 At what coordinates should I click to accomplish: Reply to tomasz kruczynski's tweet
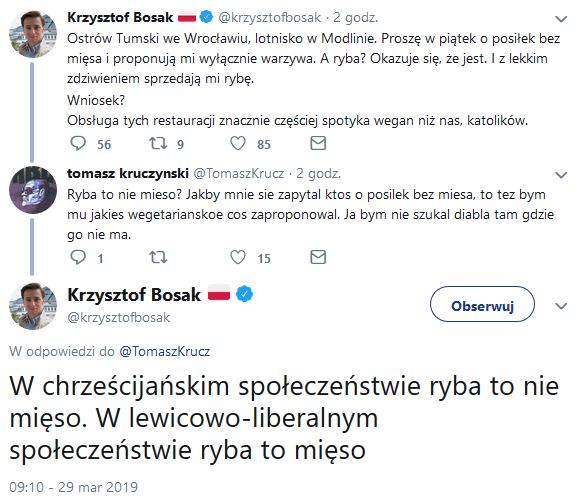point(78,257)
